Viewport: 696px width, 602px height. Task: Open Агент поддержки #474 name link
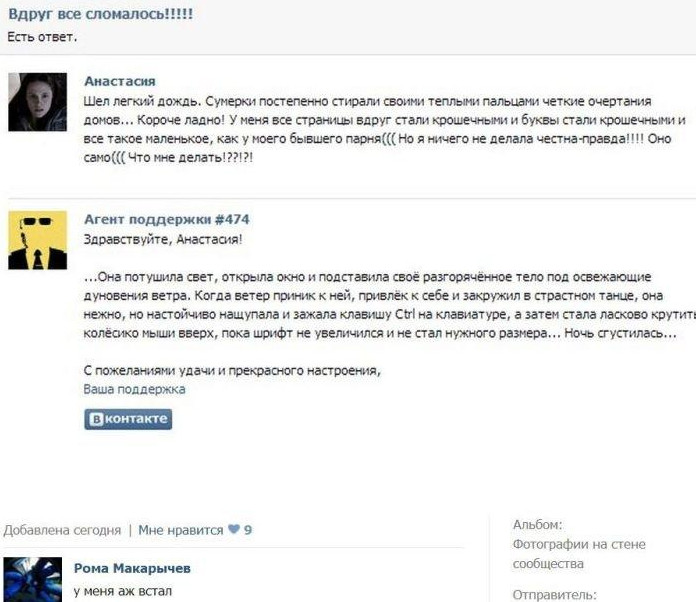167,219
